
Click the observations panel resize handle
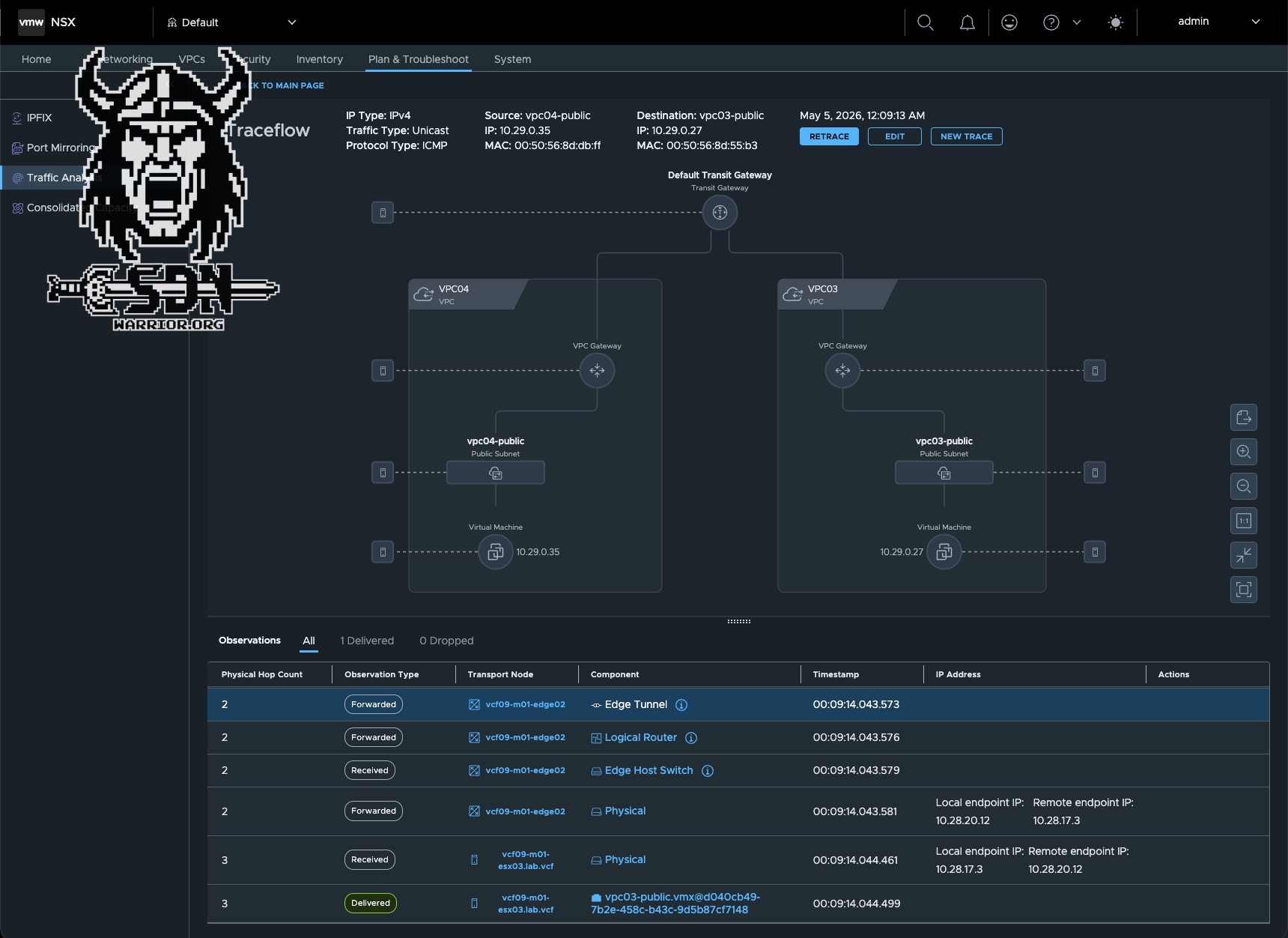click(739, 621)
